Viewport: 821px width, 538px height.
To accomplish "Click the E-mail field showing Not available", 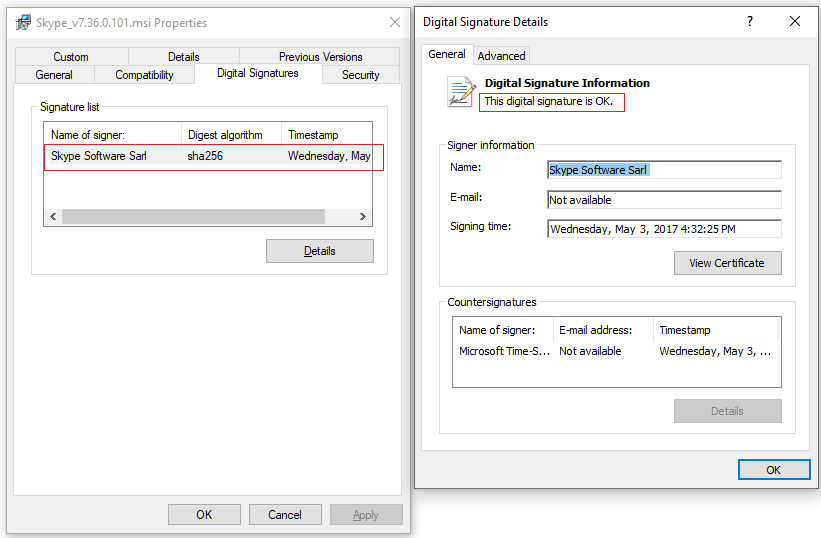I will click(664, 200).
